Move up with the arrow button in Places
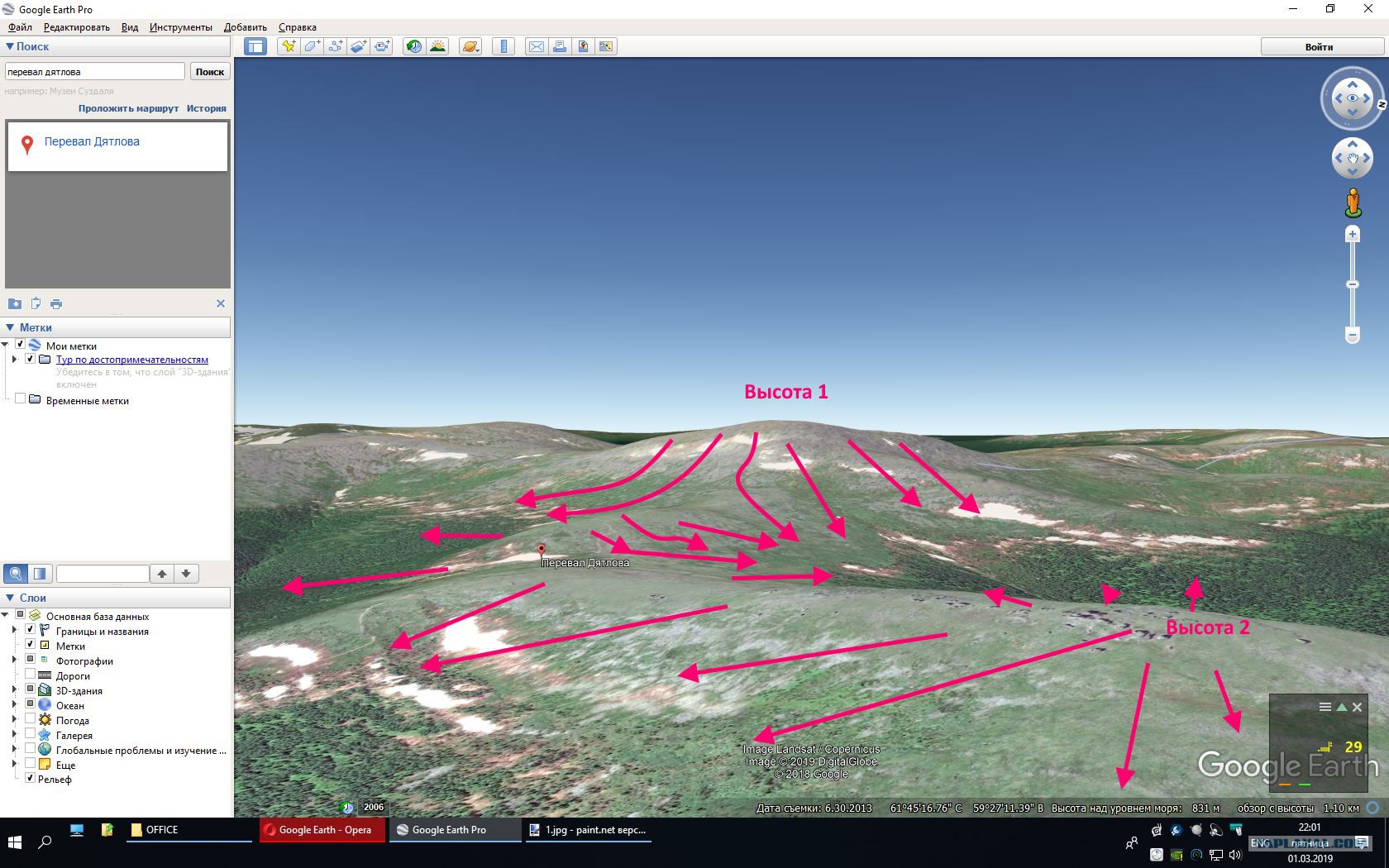 [x=162, y=574]
